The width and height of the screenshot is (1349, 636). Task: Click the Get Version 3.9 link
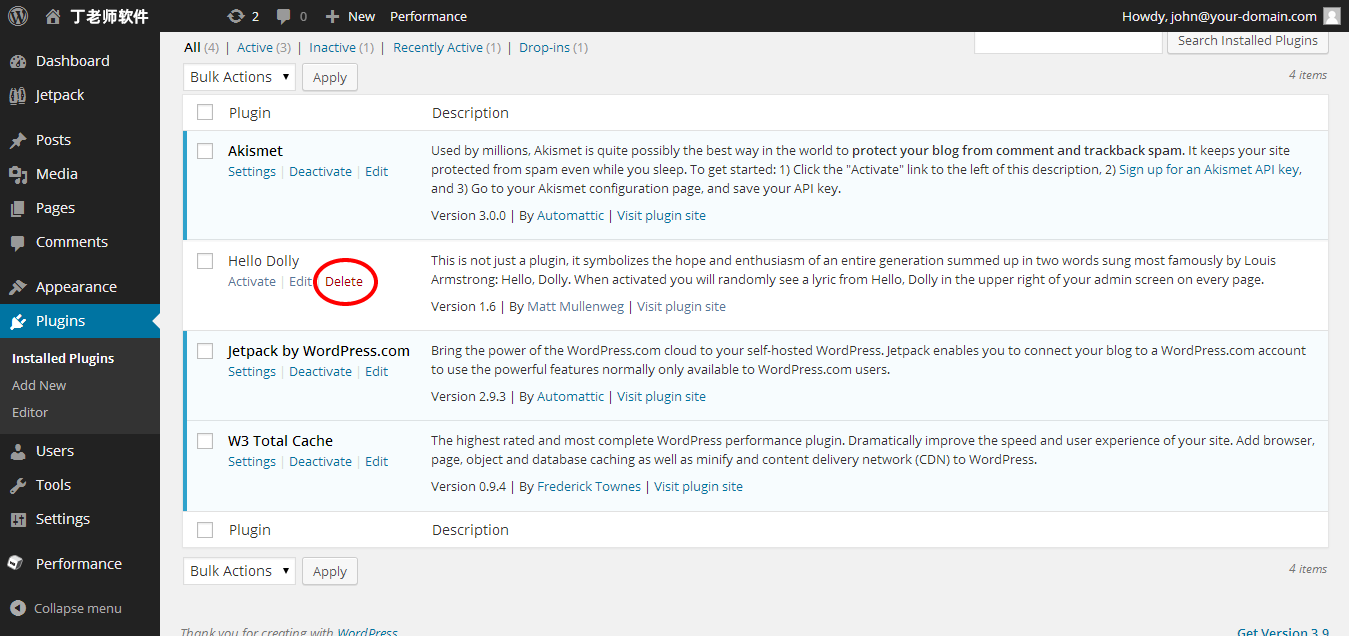point(1283,631)
